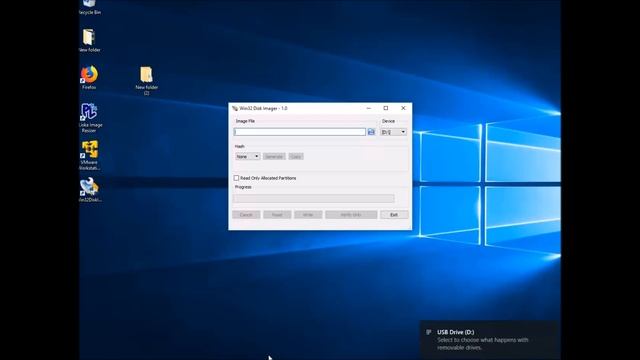Click the Image File path field
This screenshot has height=360, width=640.
click(x=300, y=132)
